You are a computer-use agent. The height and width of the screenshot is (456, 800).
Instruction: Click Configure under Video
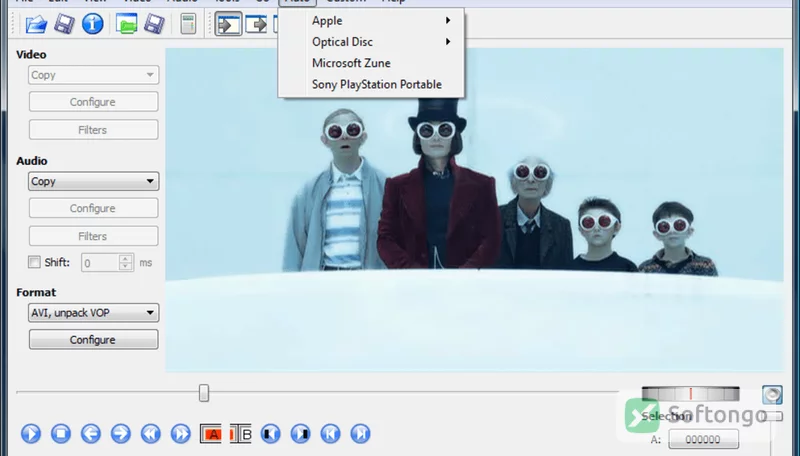pos(93,102)
